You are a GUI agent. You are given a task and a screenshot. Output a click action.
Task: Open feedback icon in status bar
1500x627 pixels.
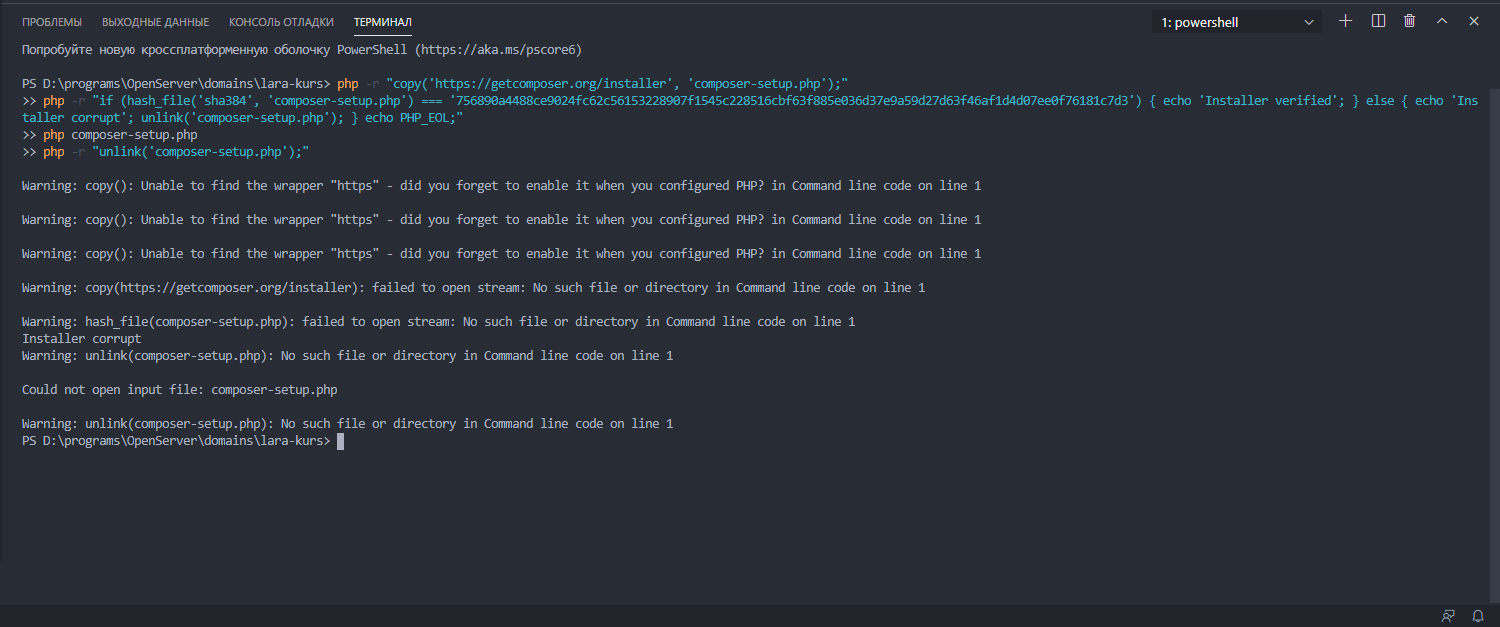(x=1448, y=615)
